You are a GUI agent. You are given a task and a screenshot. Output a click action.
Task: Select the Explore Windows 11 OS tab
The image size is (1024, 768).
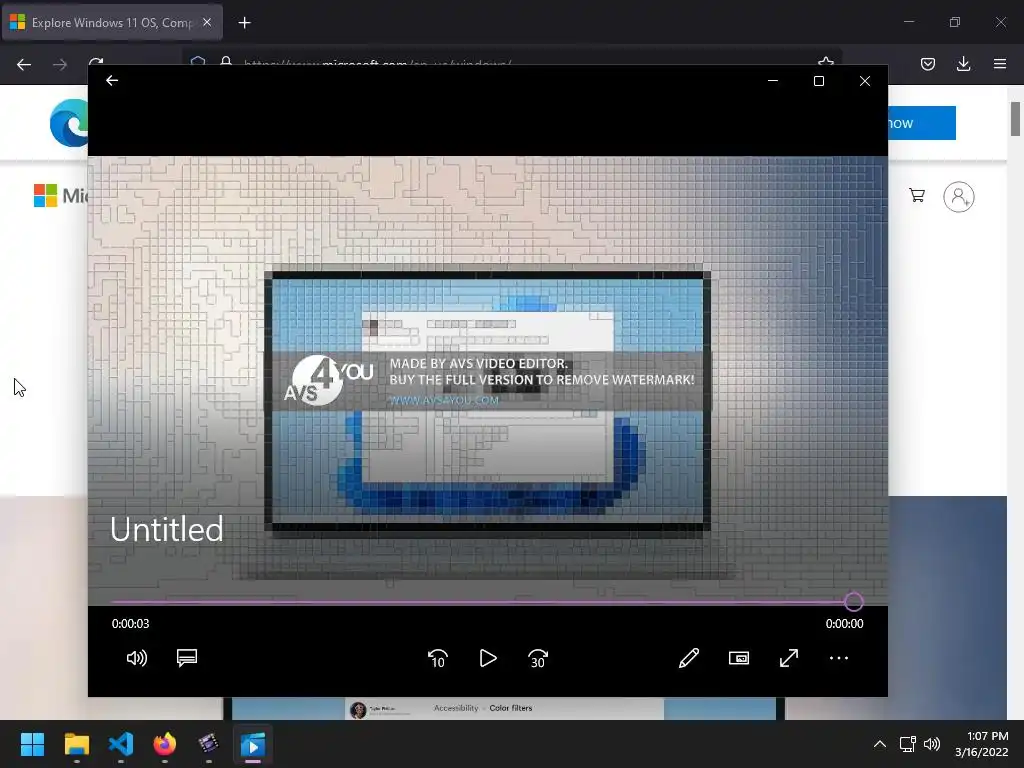click(x=112, y=22)
